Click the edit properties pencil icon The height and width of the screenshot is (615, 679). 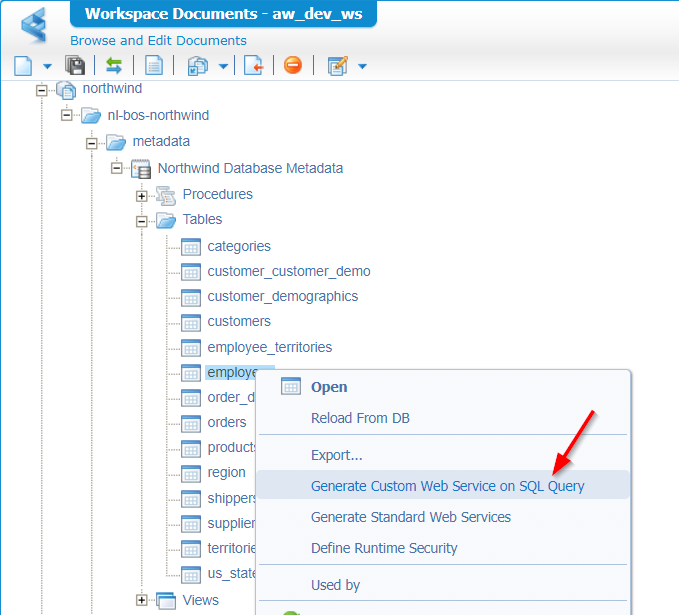click(338, 66)
